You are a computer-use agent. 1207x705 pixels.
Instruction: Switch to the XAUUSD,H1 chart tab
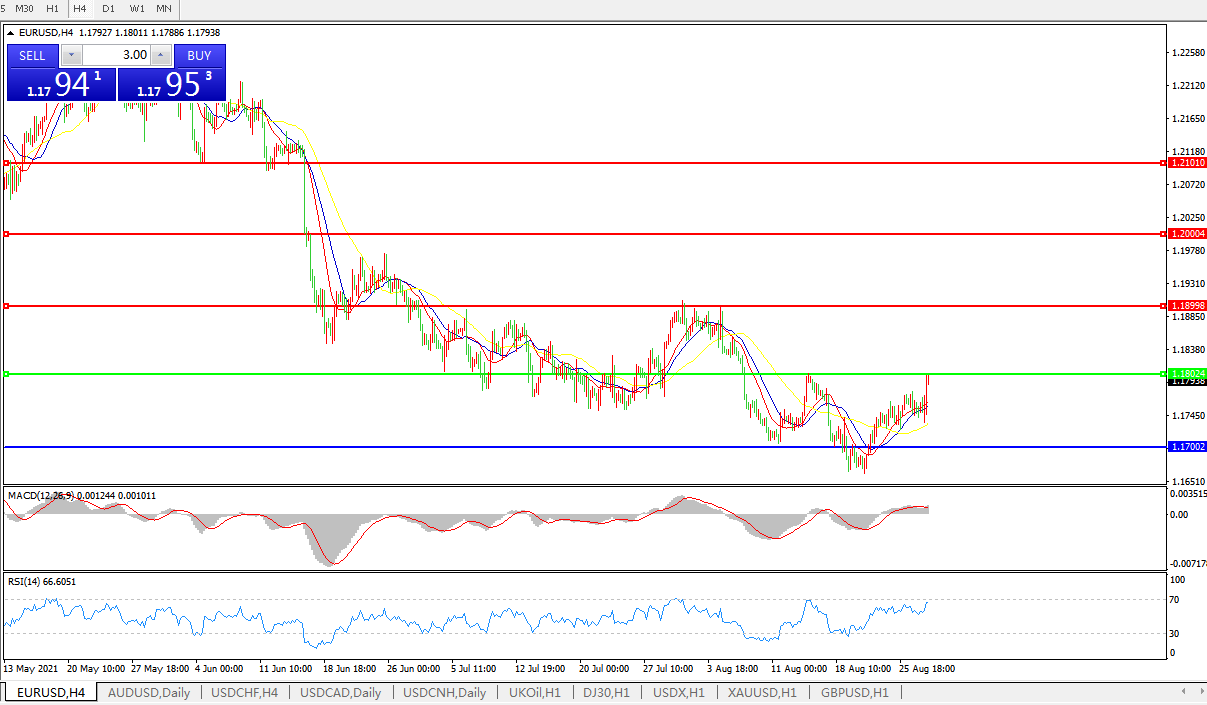[762, 693]
